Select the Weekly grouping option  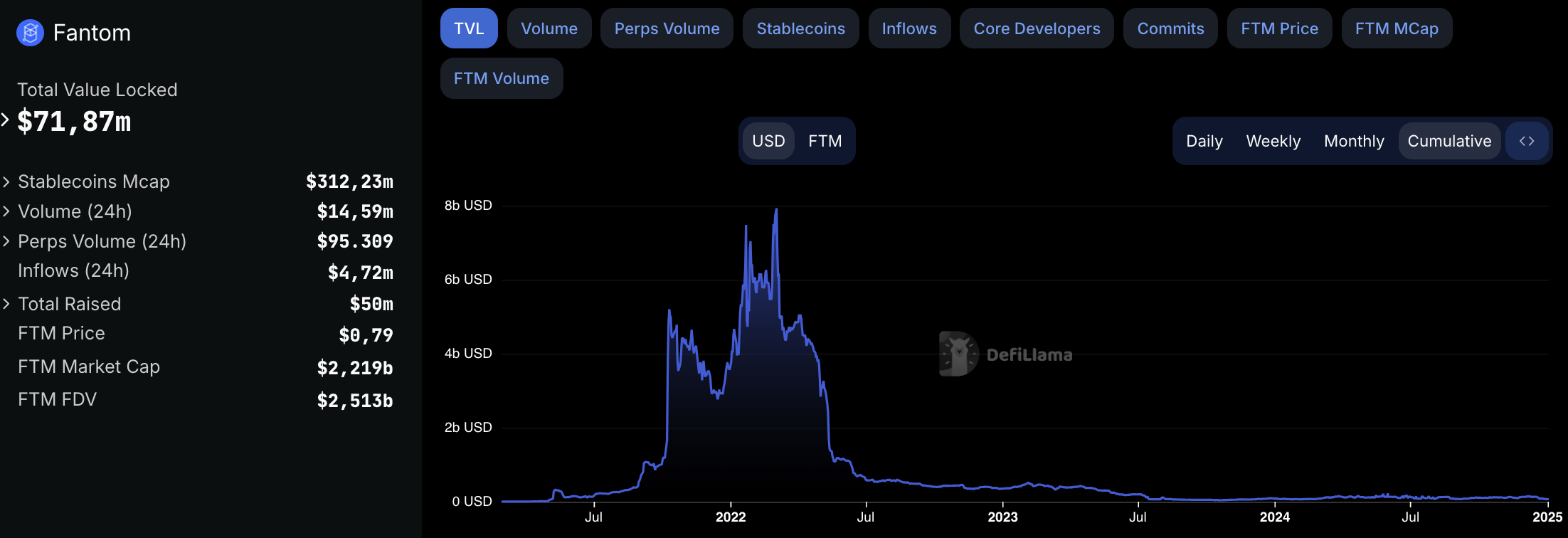[x=1273, y=141]
